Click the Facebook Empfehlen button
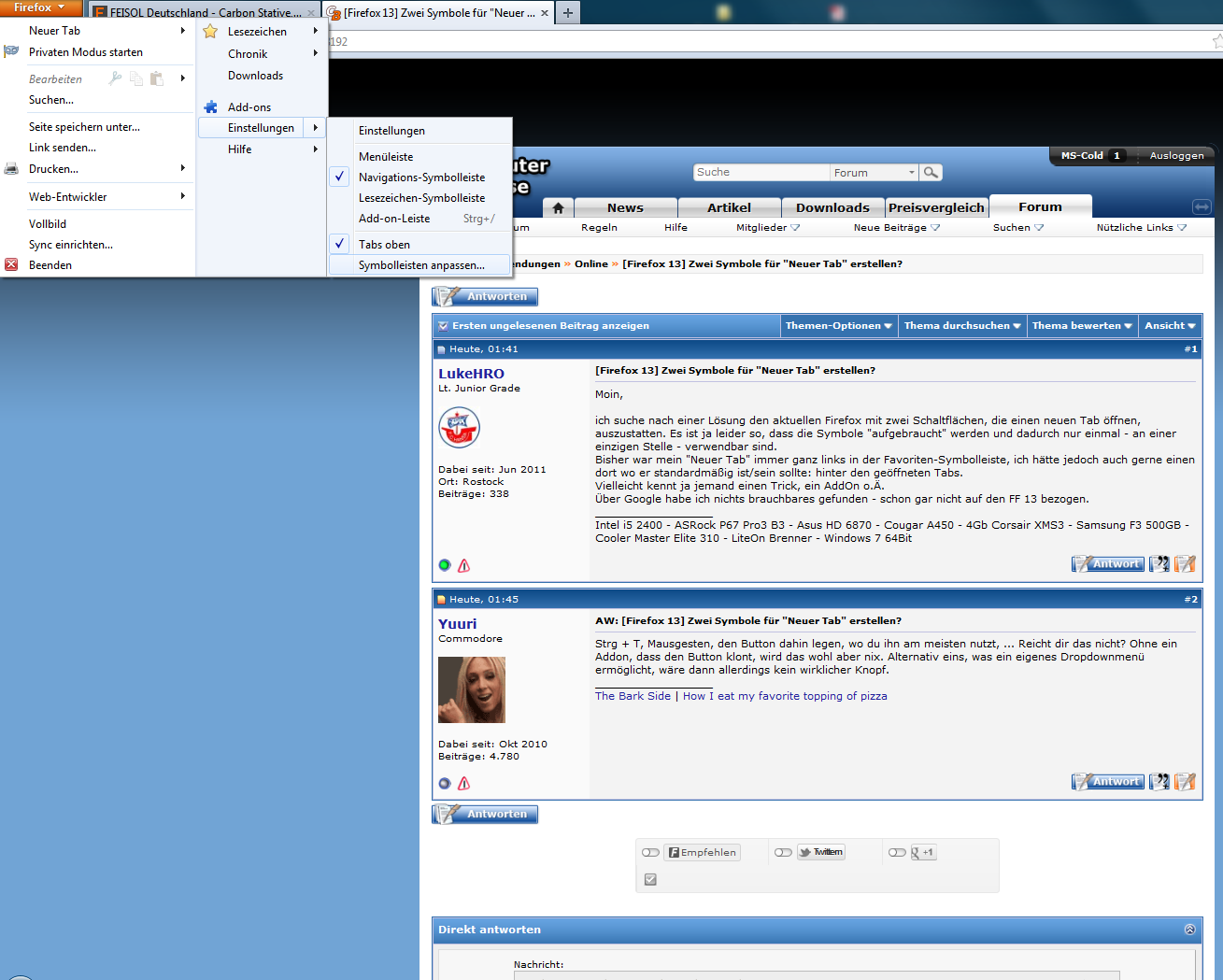 (x=702, y=852)
